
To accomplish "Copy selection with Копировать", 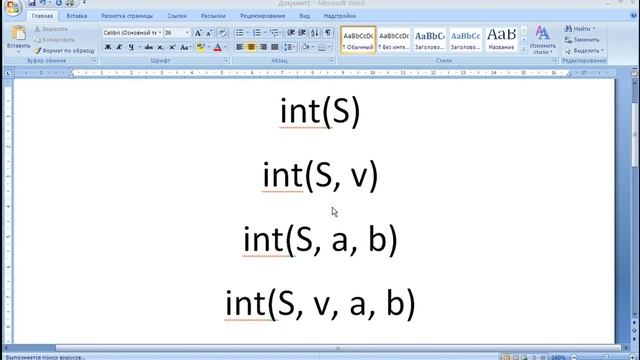I will (55, 40).
